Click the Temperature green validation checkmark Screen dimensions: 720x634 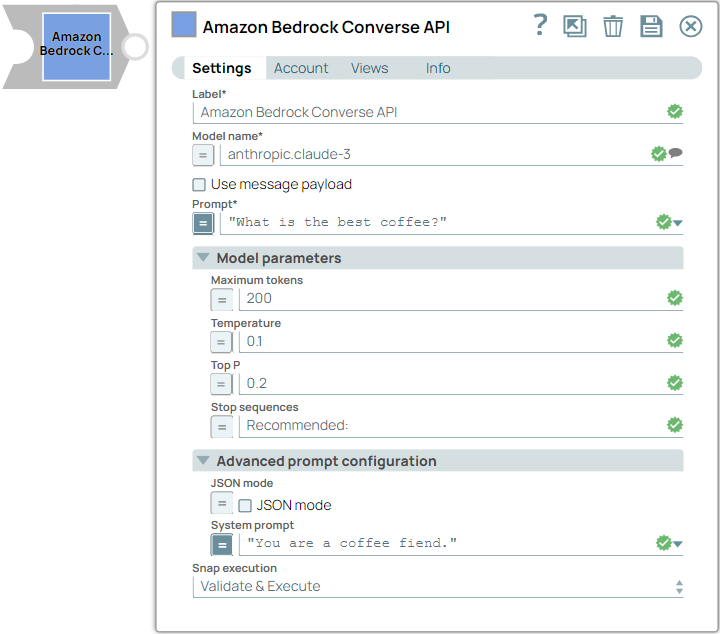click(x=675, y=340)
